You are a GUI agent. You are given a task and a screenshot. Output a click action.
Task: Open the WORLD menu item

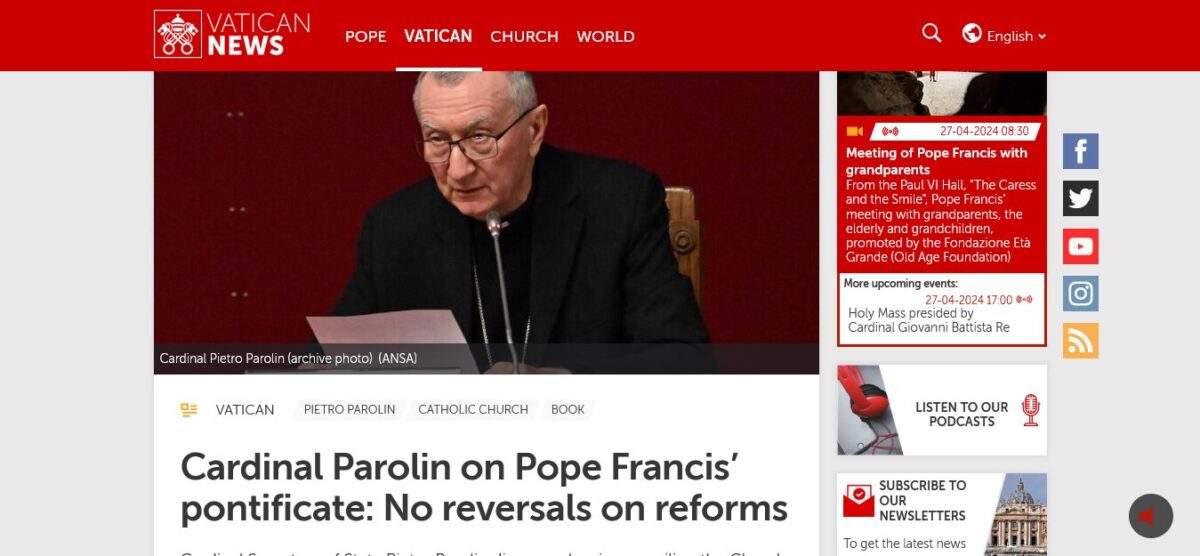[605, 36]
